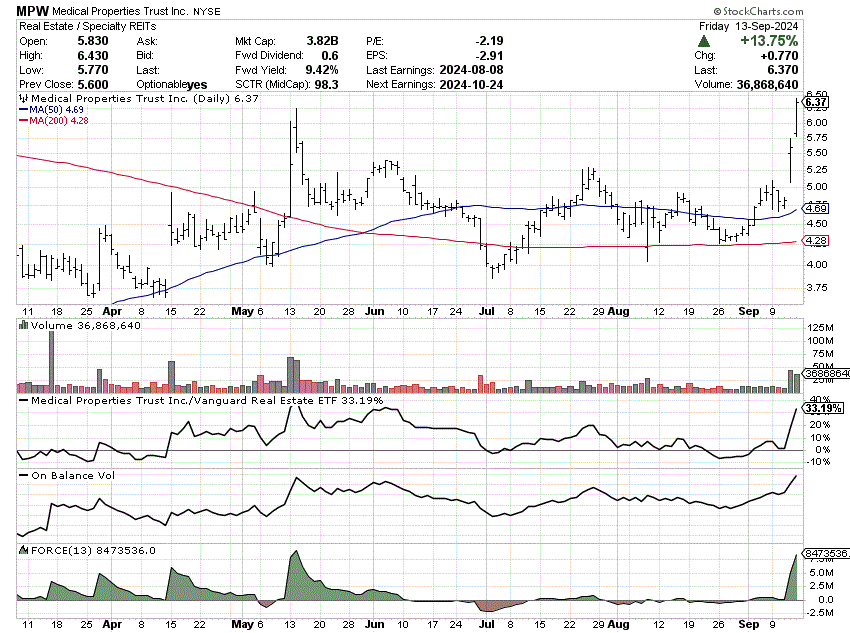Click the EPS value -2.91

point(489,55)
